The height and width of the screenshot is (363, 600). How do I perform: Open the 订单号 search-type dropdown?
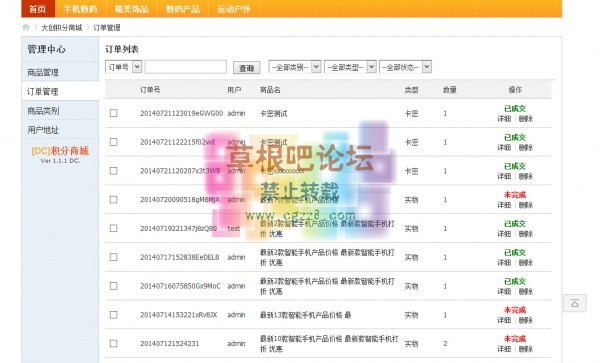pyautogui.click(x=123, y=67)
